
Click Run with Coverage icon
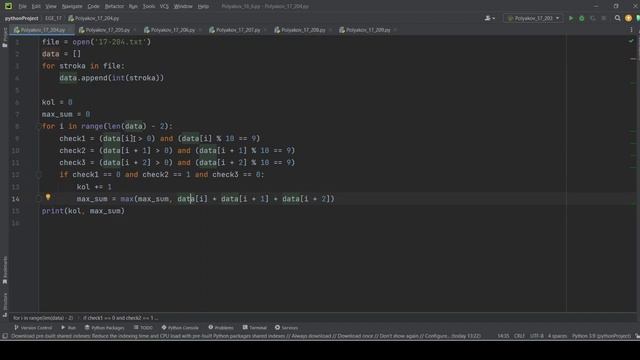[593, 18]
